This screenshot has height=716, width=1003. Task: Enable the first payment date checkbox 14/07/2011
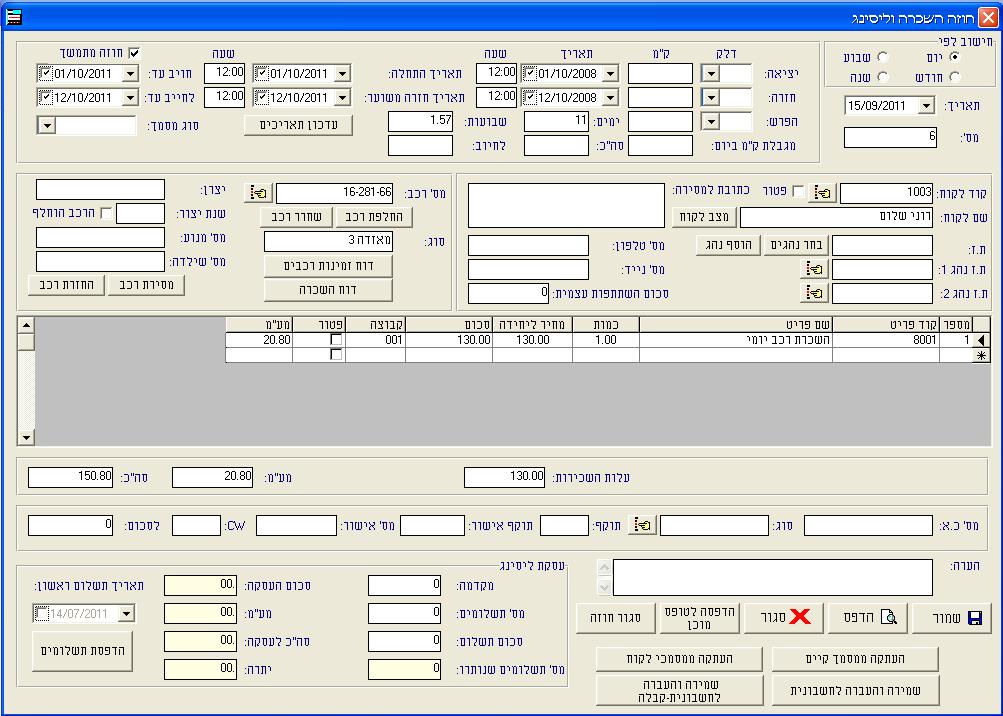[41, 614]
